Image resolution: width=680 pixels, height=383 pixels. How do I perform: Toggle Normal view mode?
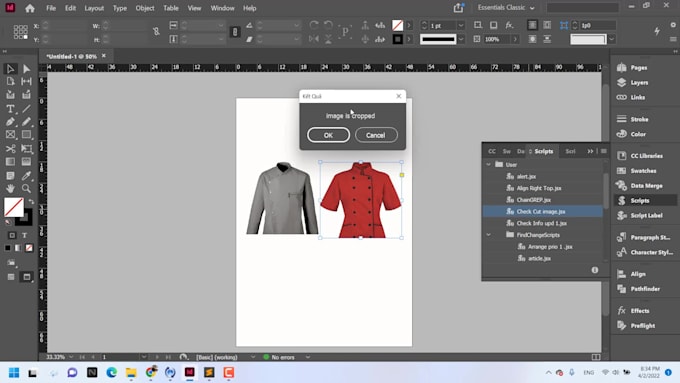pyautogui.click(x=11, y=277)
